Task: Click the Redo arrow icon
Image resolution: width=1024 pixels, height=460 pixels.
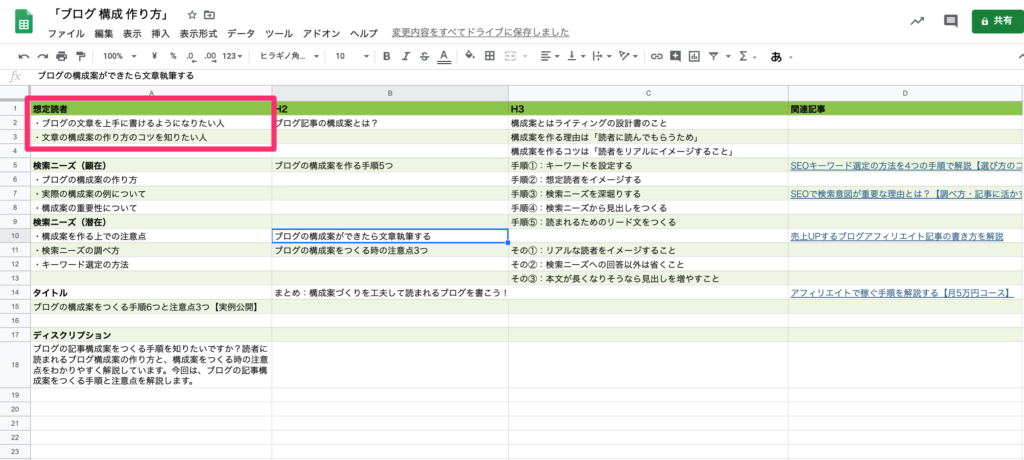Action: click(43, 56)
